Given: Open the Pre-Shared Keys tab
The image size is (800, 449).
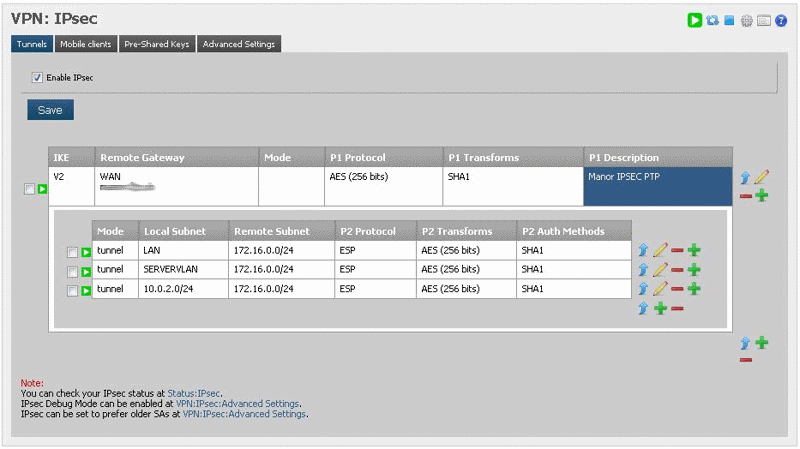Looking at the screenshot, I should (x=156, y=44).
